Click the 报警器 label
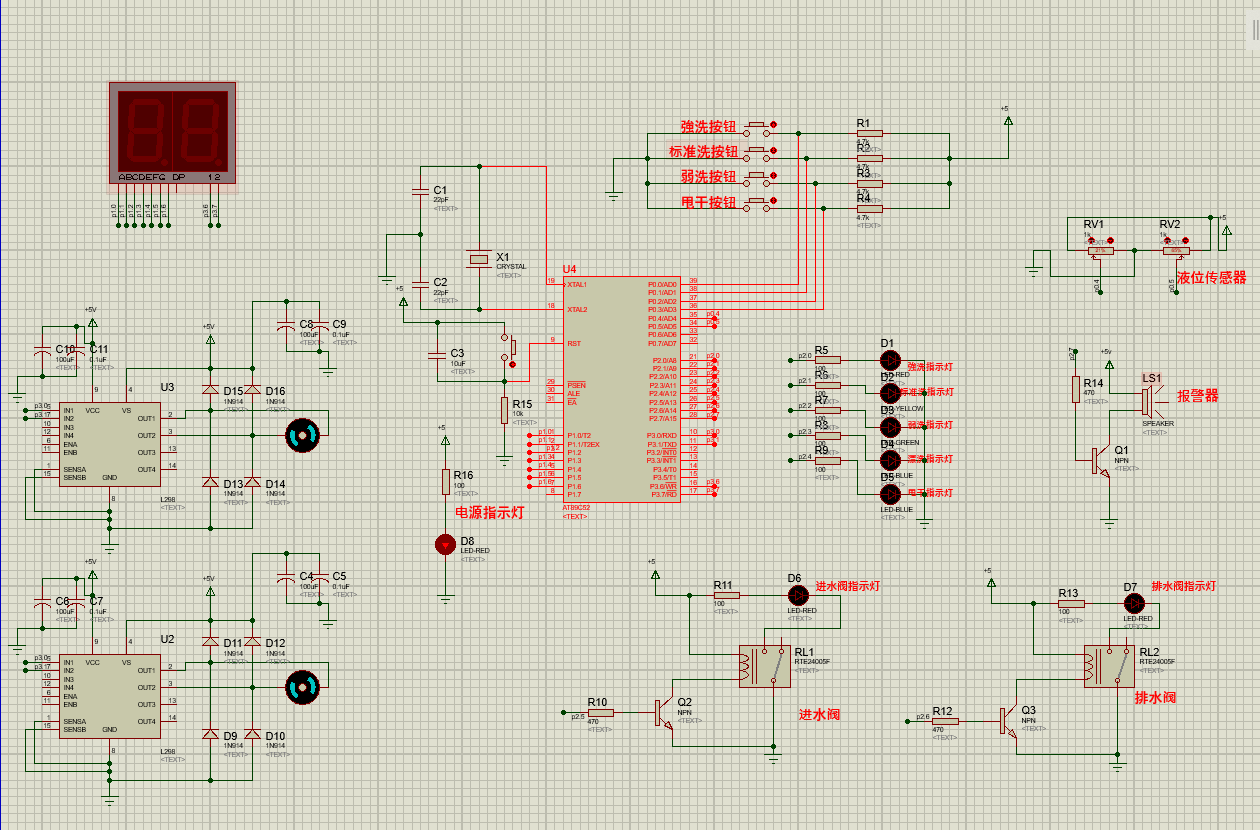1260x830 pixels. (1198, 396)
